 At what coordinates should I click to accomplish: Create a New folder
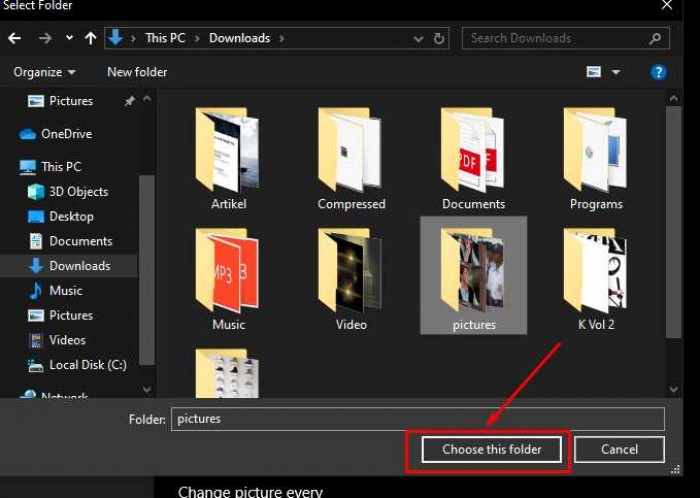[137, 72]
